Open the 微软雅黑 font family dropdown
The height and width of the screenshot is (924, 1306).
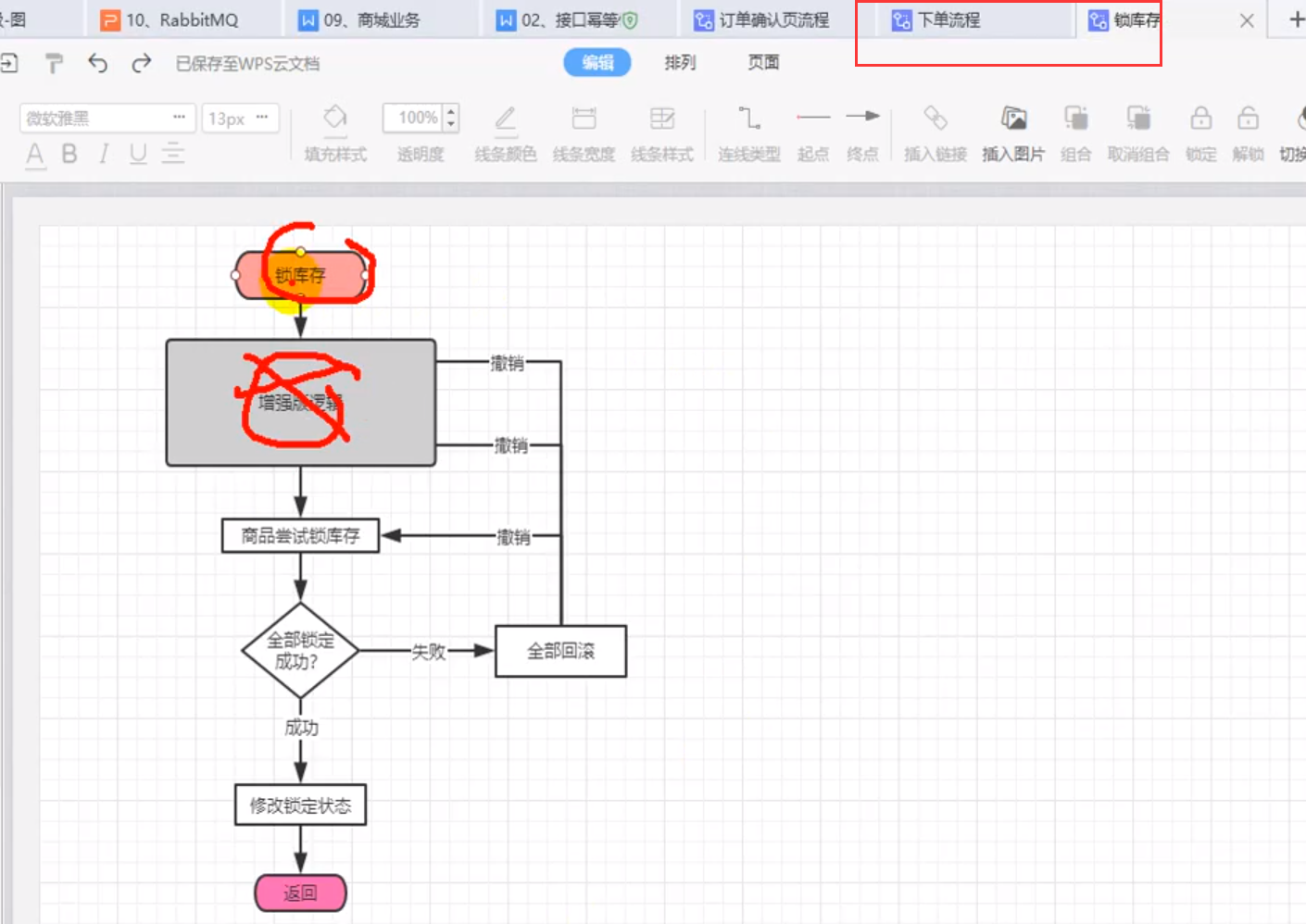pos(107,119)
